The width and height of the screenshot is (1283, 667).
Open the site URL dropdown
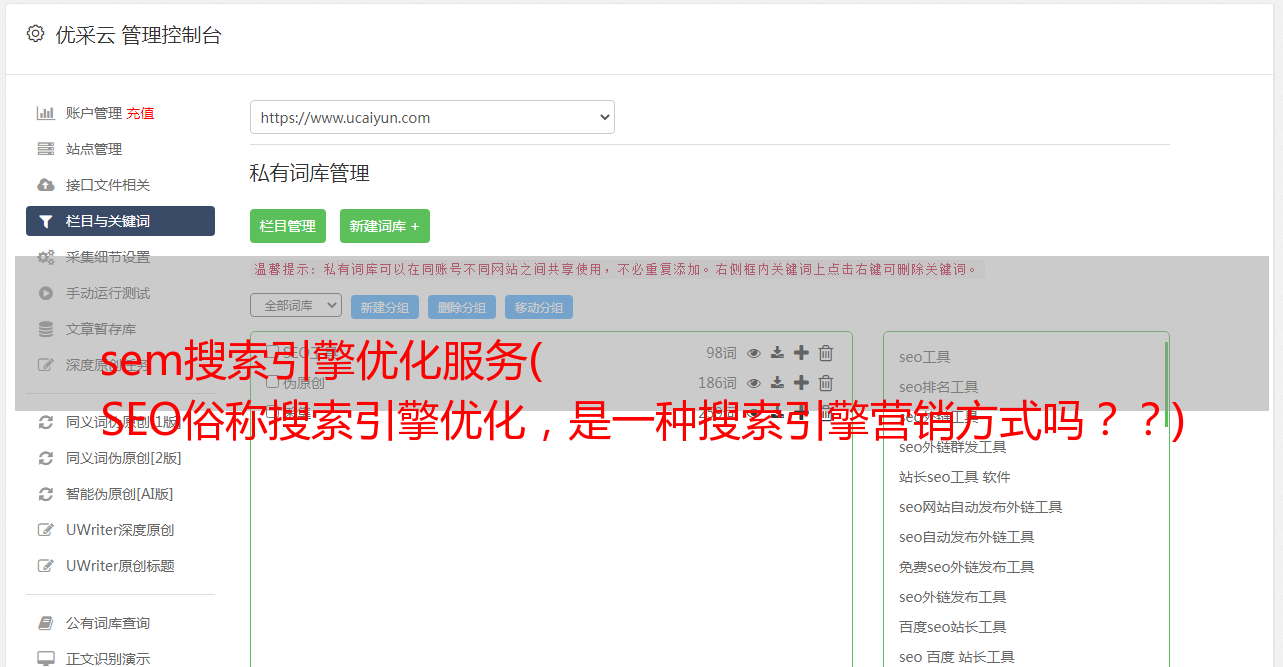coord(432,117)
